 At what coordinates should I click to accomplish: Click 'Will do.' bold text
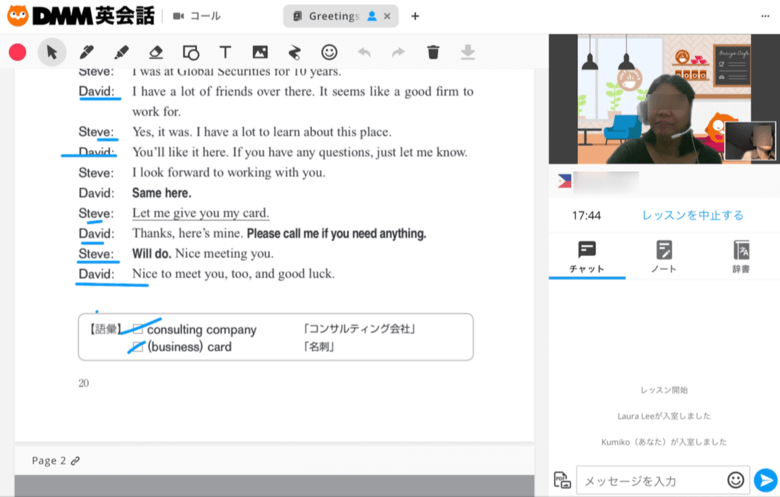pos(152,253)
